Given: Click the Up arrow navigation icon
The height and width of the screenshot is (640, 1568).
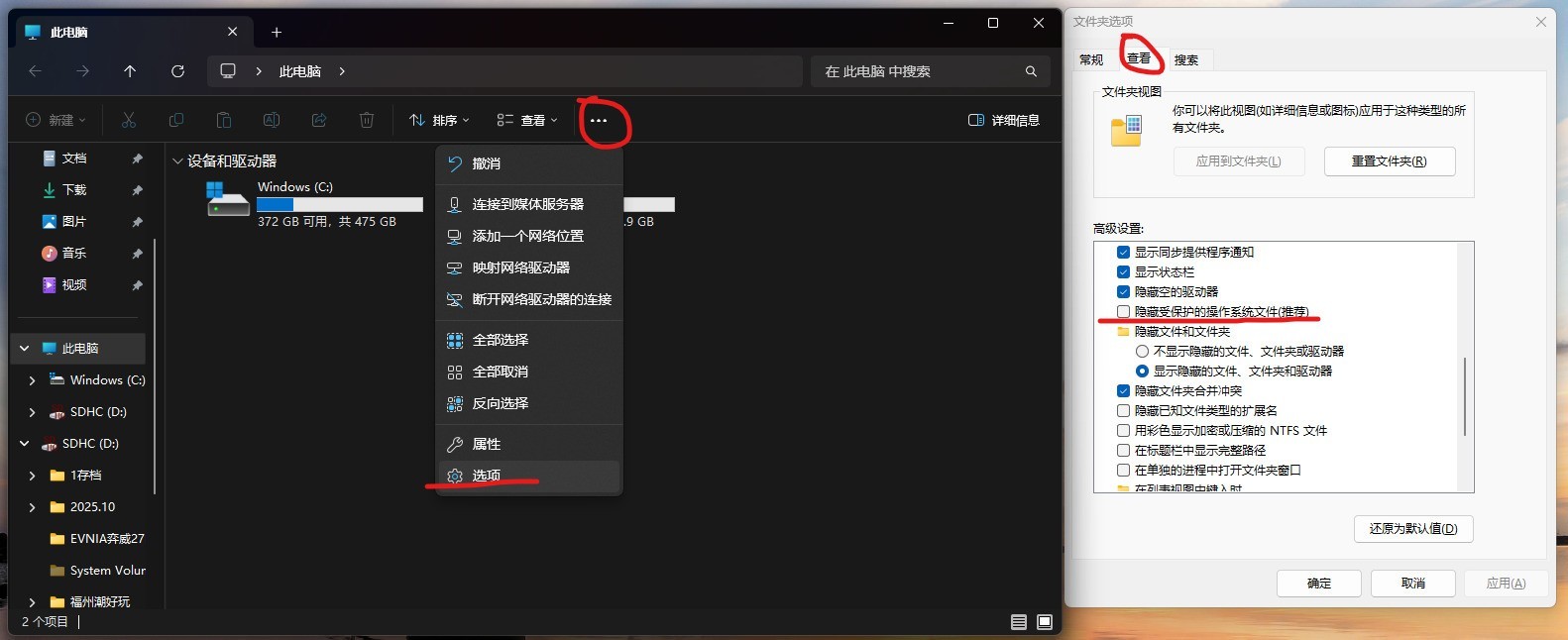Looking at the screenshot, I should click(130, 71).
